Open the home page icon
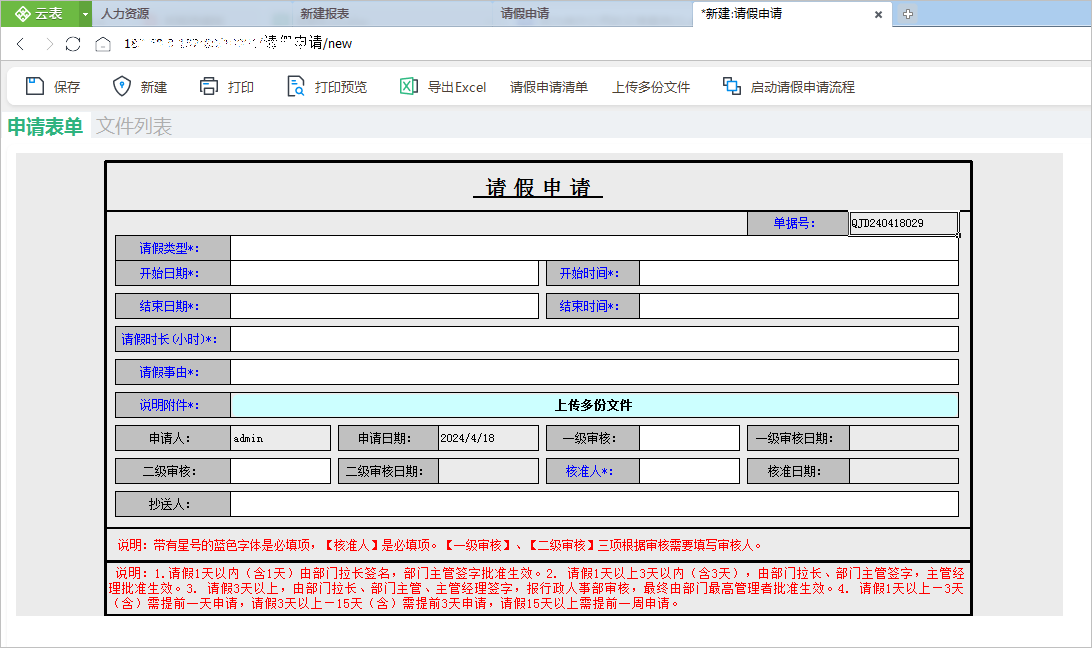Image resolution: width=1092 pixels, height=648 pixels. [103, 44]
